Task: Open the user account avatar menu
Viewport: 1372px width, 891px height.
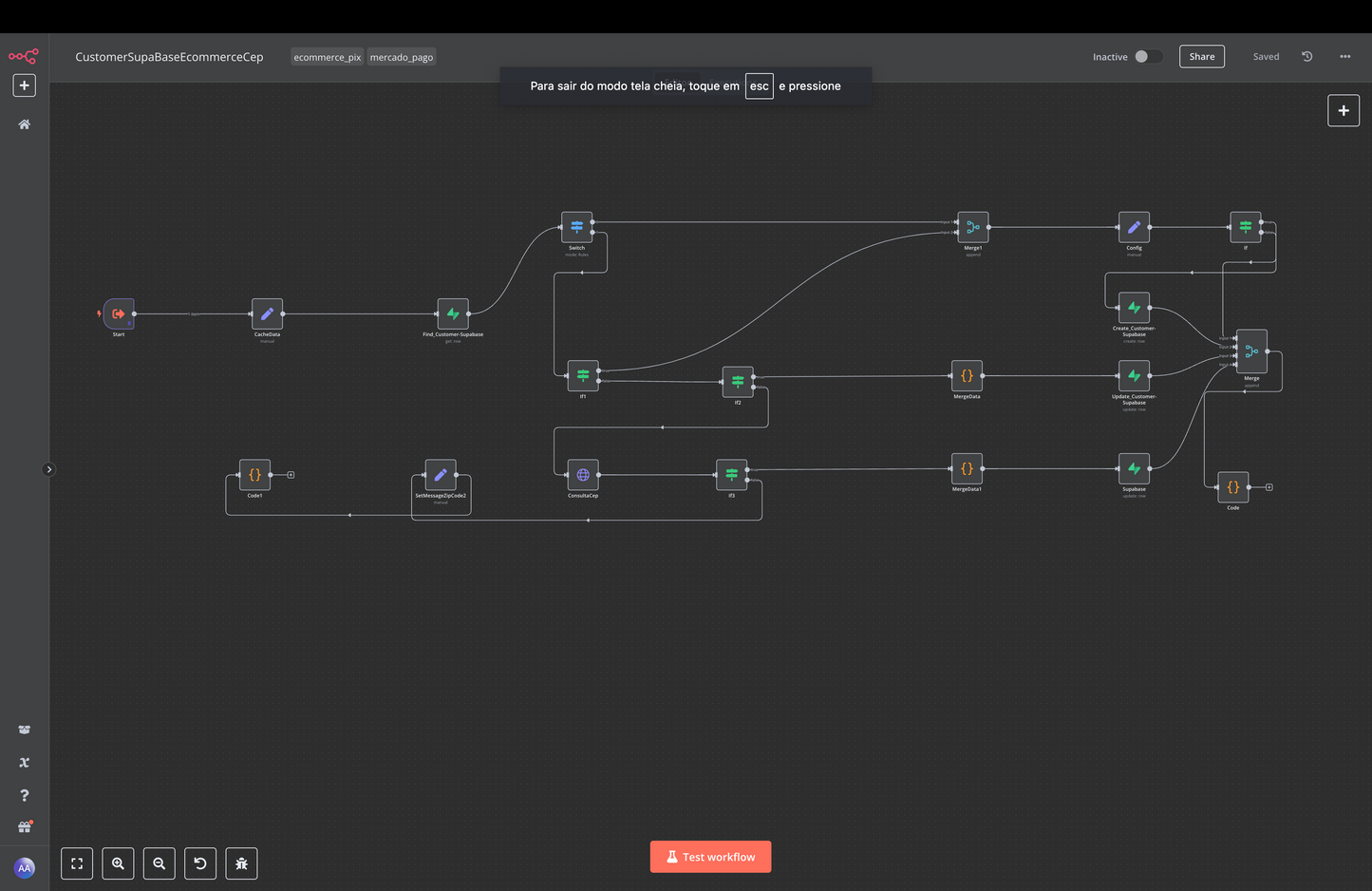Action: coord(25,867)
